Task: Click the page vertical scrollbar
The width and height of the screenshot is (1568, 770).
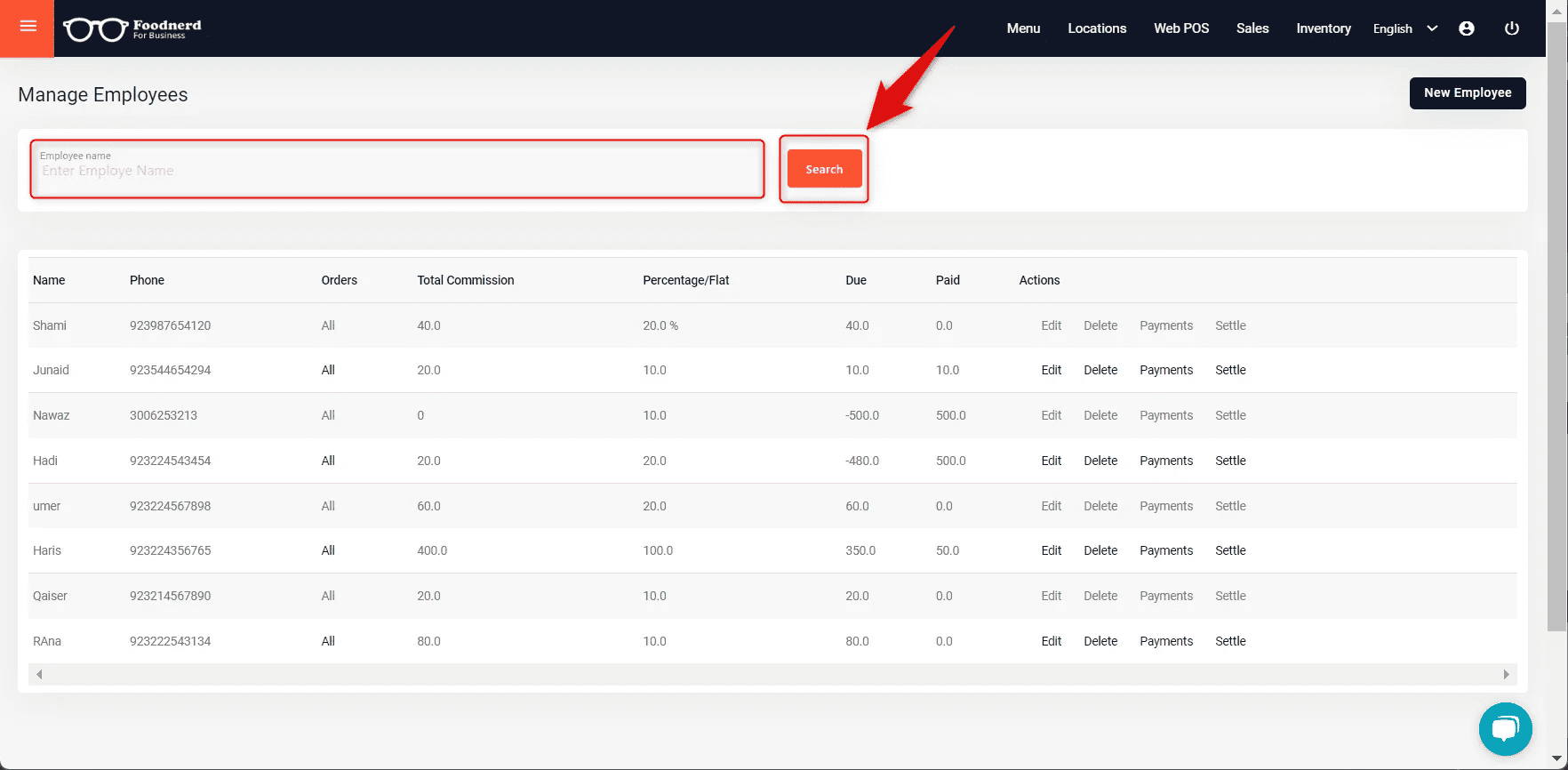Action: coord(1556,329)
